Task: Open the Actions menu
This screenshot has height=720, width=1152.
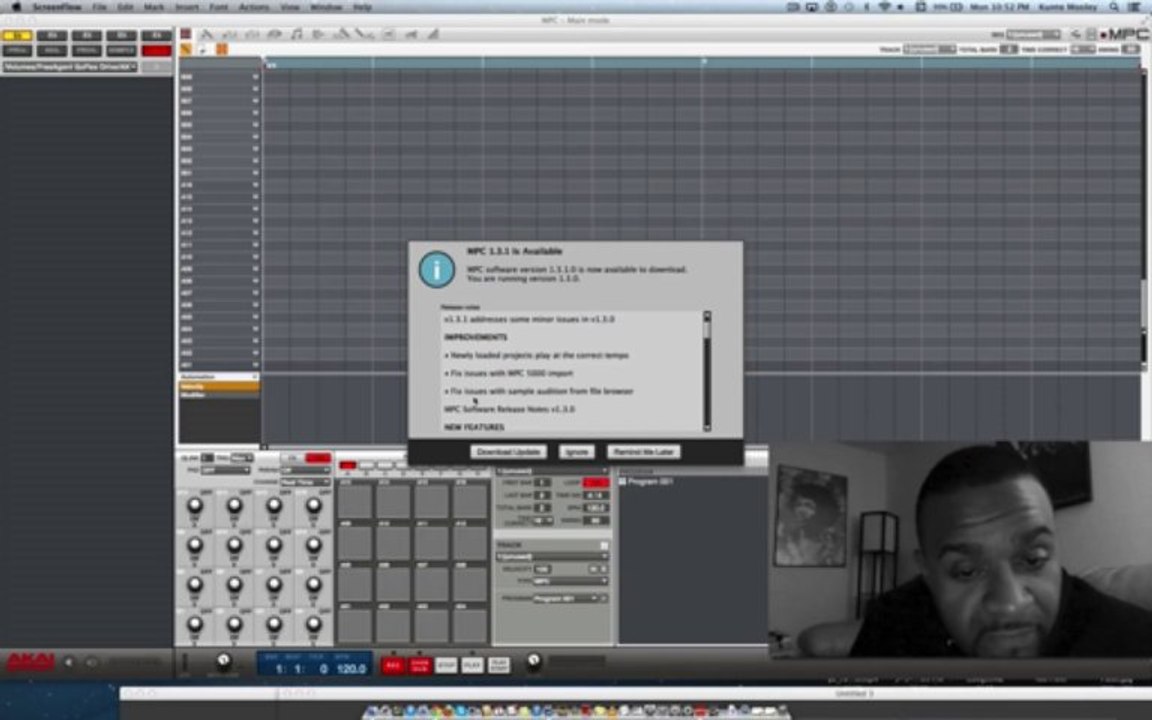Action: pos(253,7)
